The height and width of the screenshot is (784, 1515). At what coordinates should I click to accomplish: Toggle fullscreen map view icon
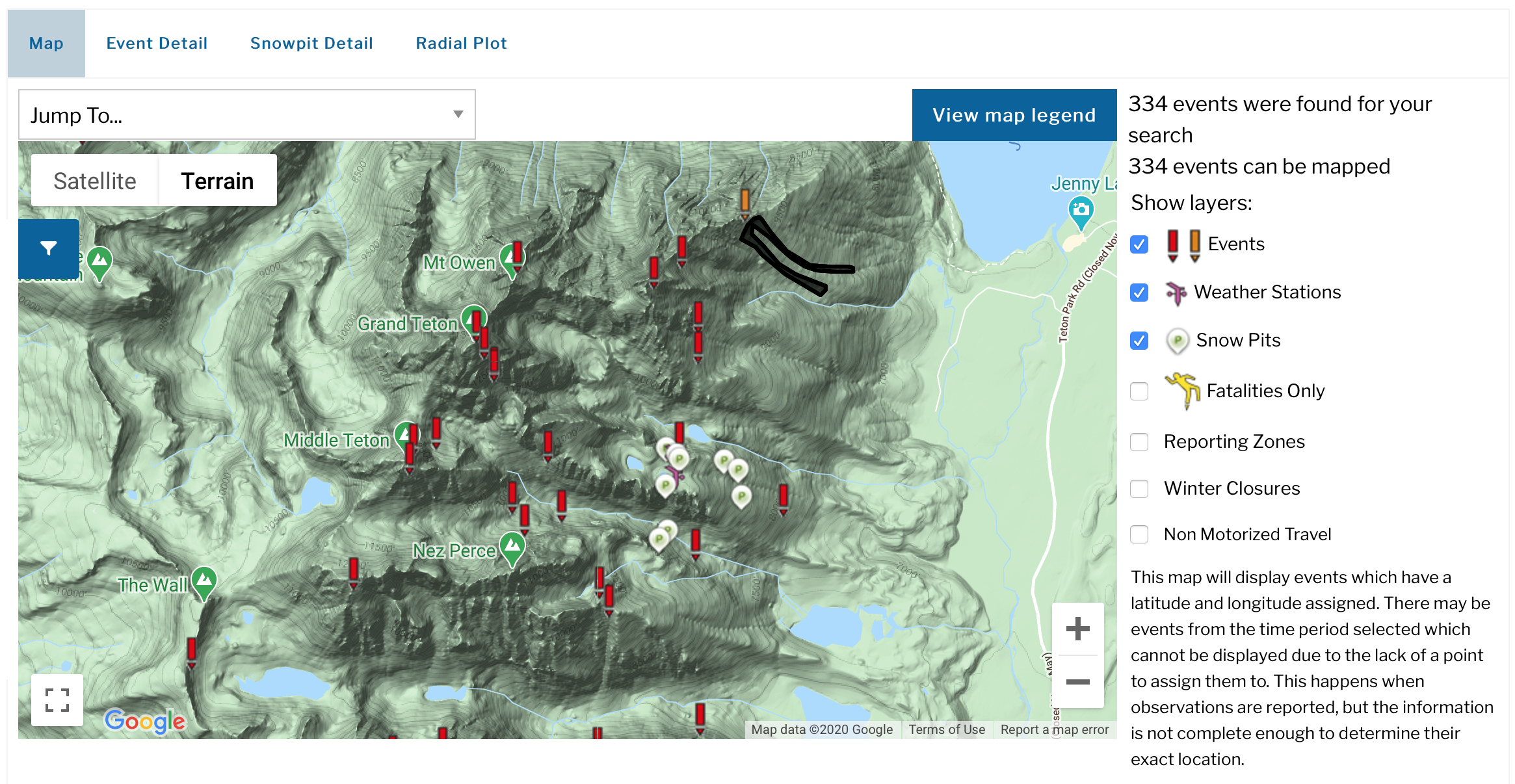tap(57, 700)
